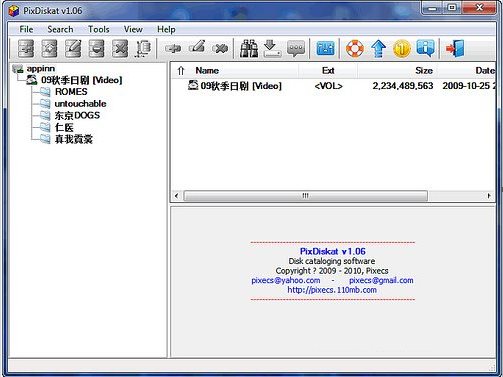Open the File menu
The height and width of the screenshot is (377, 503).
26,29
